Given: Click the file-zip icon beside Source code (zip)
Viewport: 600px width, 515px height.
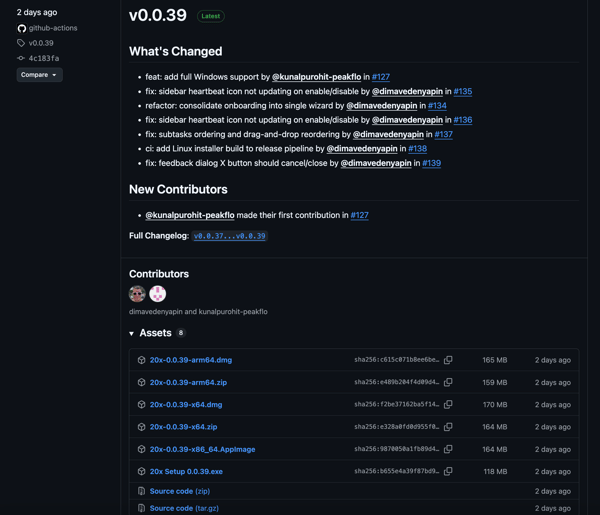Looking at the screenshot, I should pos(141,492).
